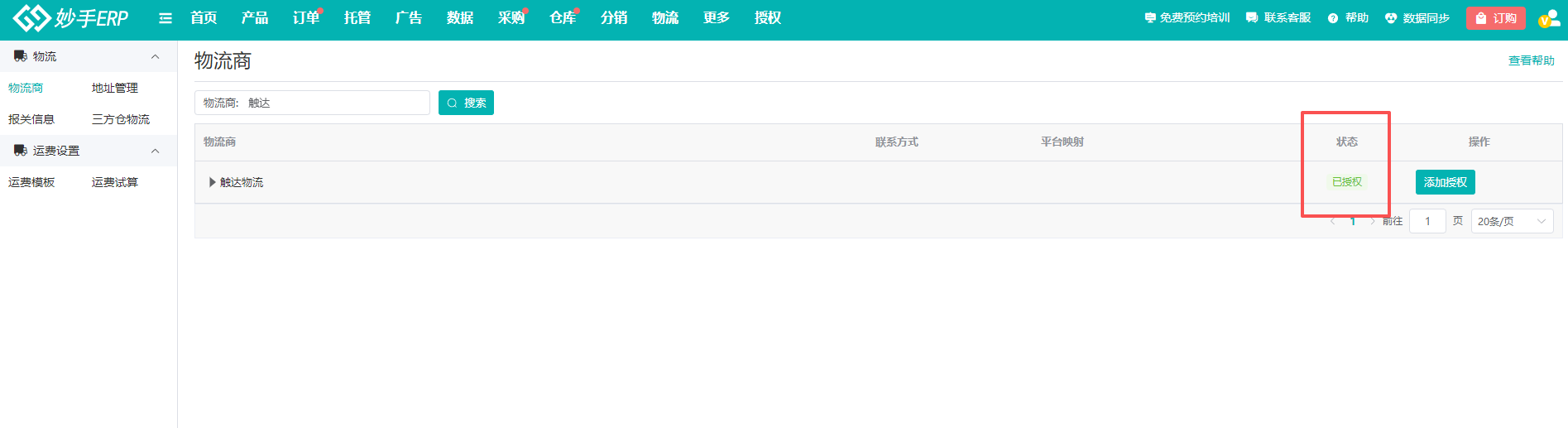The image size is (1568, 428).
Task: Open 产品 in top navigation
Action: [x=255, y=18]
